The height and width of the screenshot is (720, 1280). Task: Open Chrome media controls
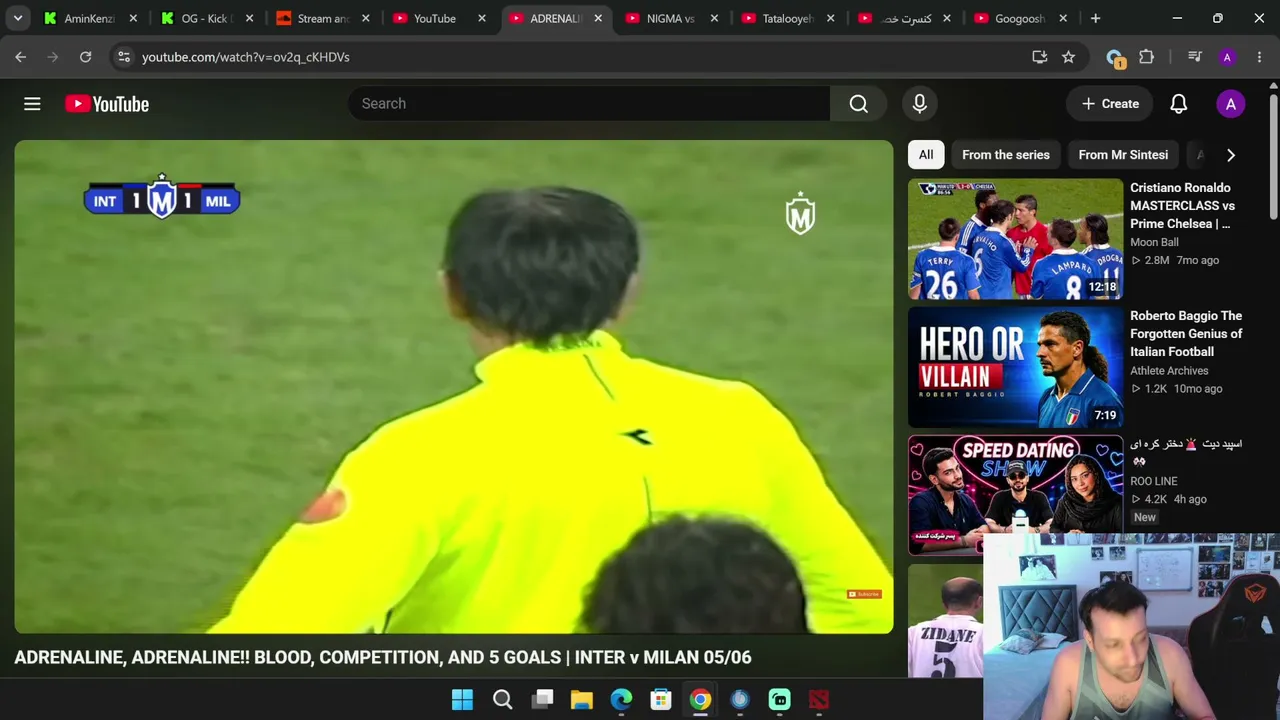(x=1194, y=57)
